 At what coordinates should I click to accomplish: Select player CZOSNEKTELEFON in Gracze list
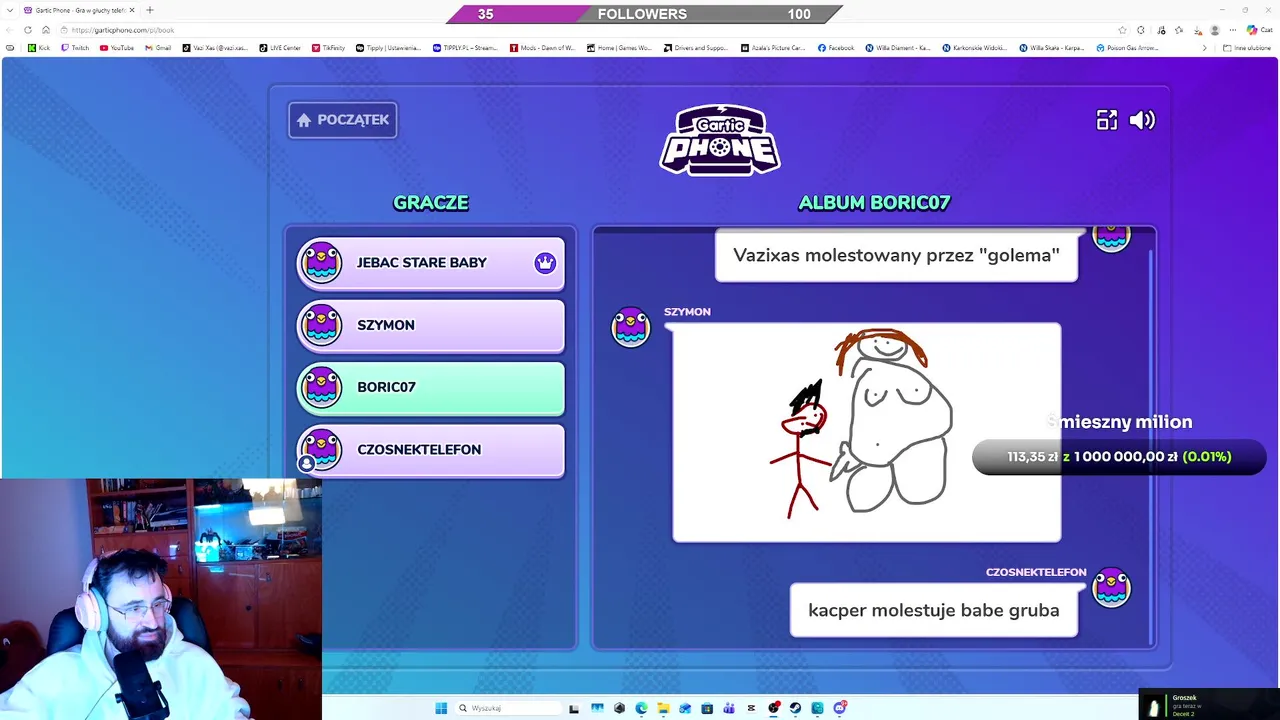(x=431, y=450)
